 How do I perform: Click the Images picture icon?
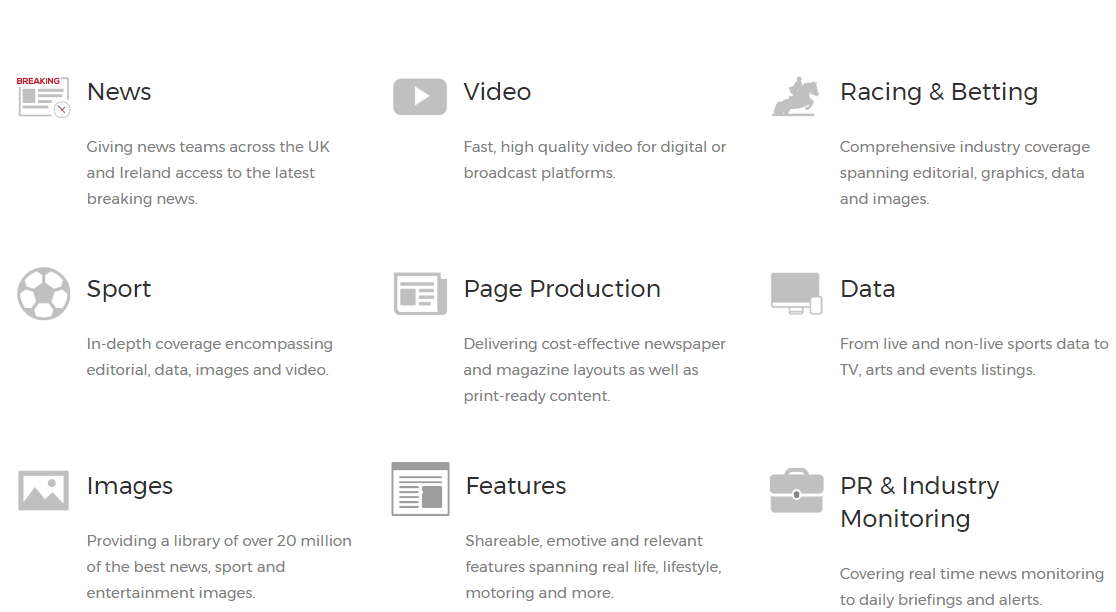click(44, 491)
